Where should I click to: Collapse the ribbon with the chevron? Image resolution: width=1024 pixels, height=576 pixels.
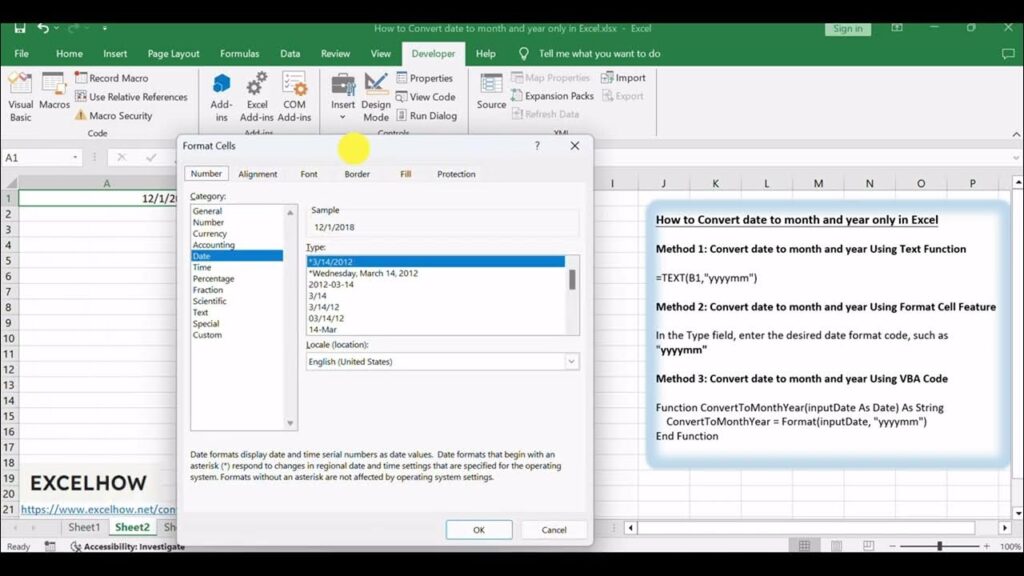pyautogui.click(x=1016, y=134)
